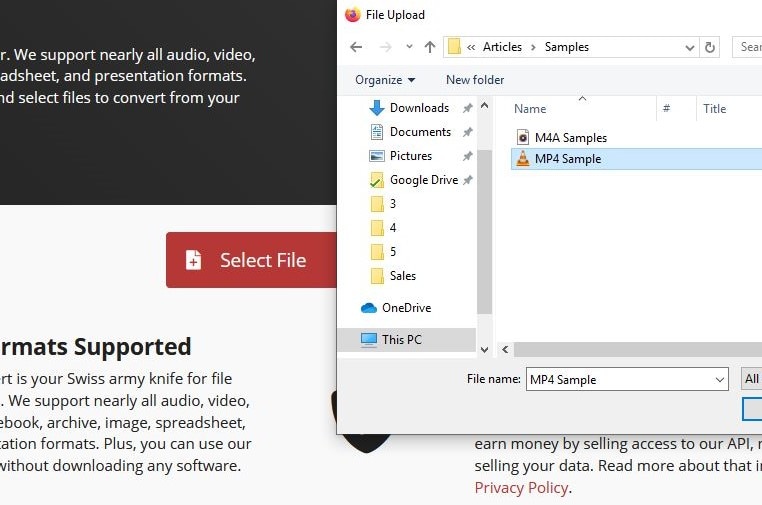Click the Downloads pin icon
The image size is (762, 505).
468,108
